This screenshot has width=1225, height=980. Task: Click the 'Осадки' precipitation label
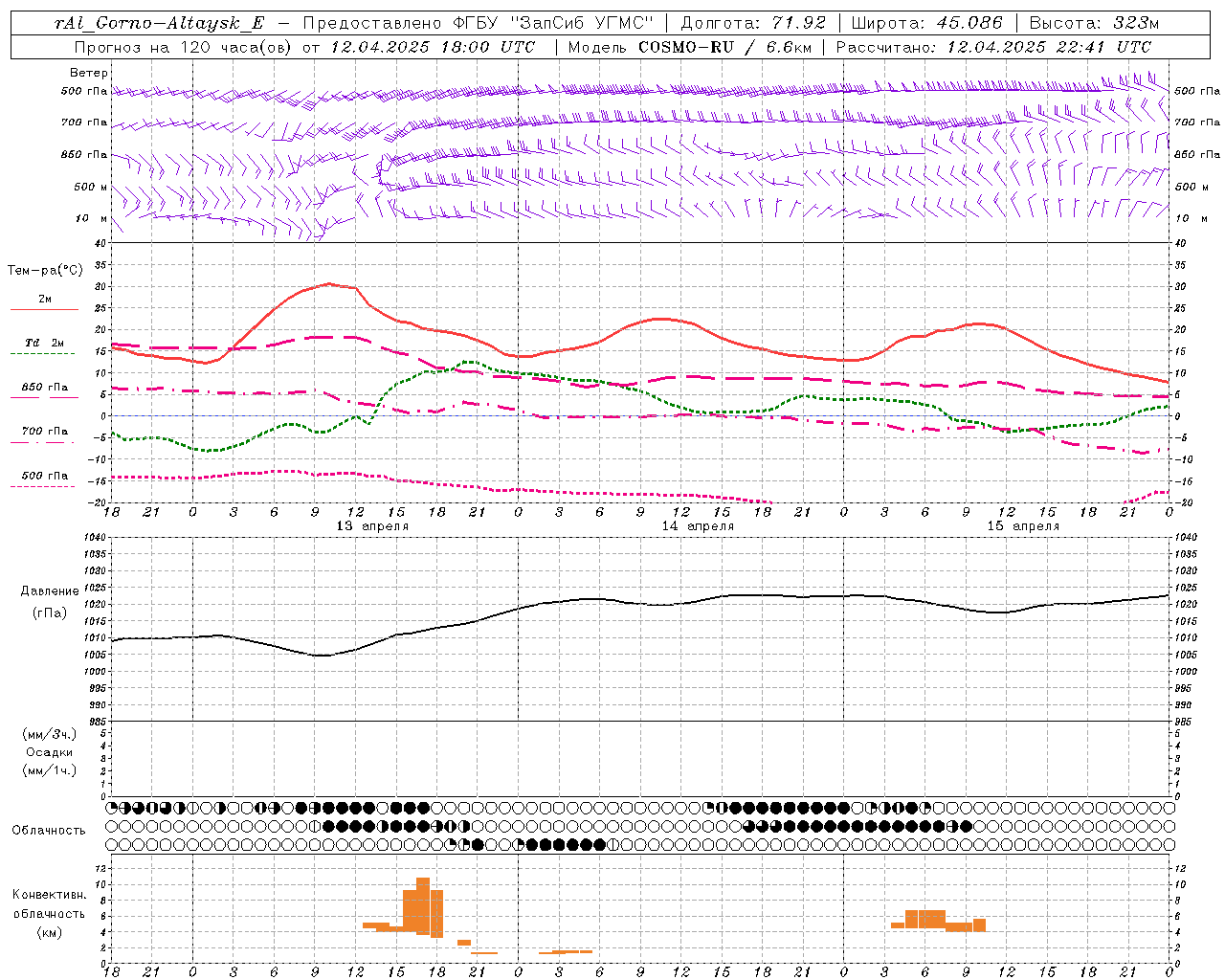click(50, 752)
